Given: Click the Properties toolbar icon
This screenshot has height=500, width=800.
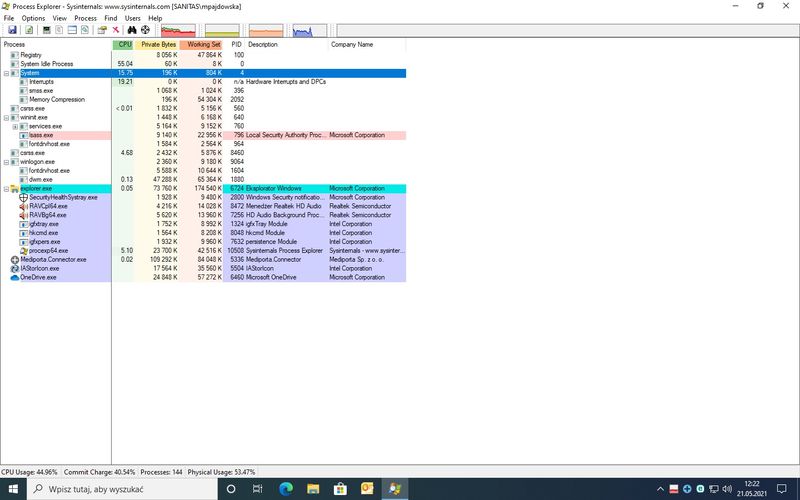Looking at the screenshot, I should 102,30.
